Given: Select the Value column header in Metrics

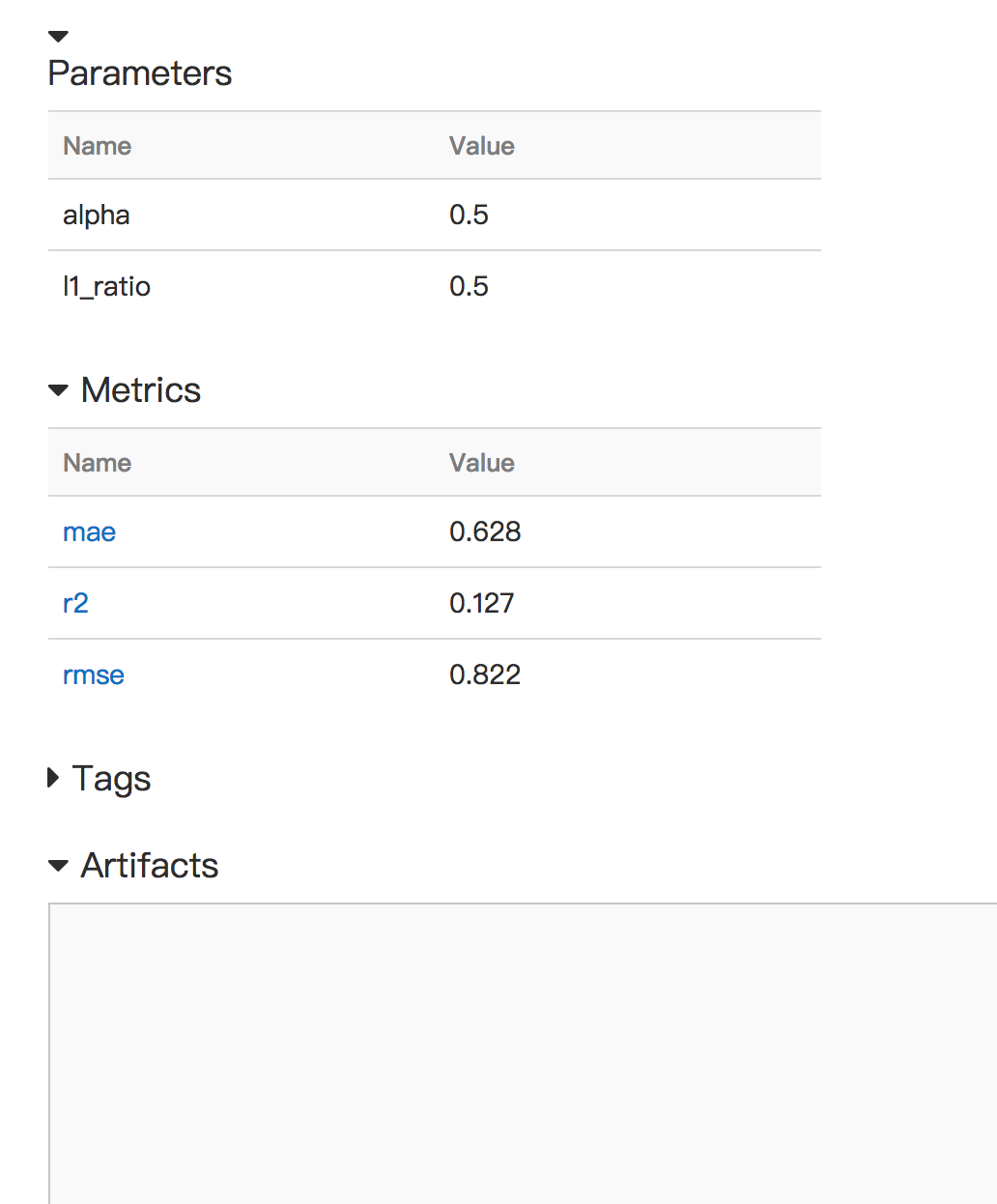Looking at the screenshot, I should 481,463.
